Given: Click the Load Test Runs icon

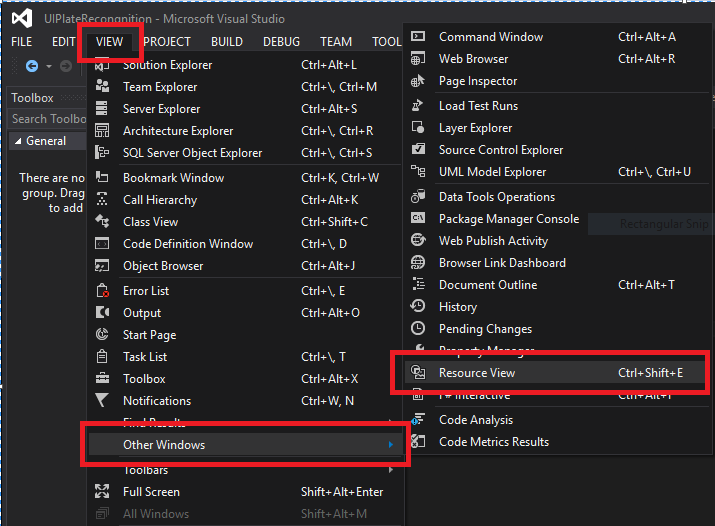Looking at the screenshot, I should click(x=417, y=106).
